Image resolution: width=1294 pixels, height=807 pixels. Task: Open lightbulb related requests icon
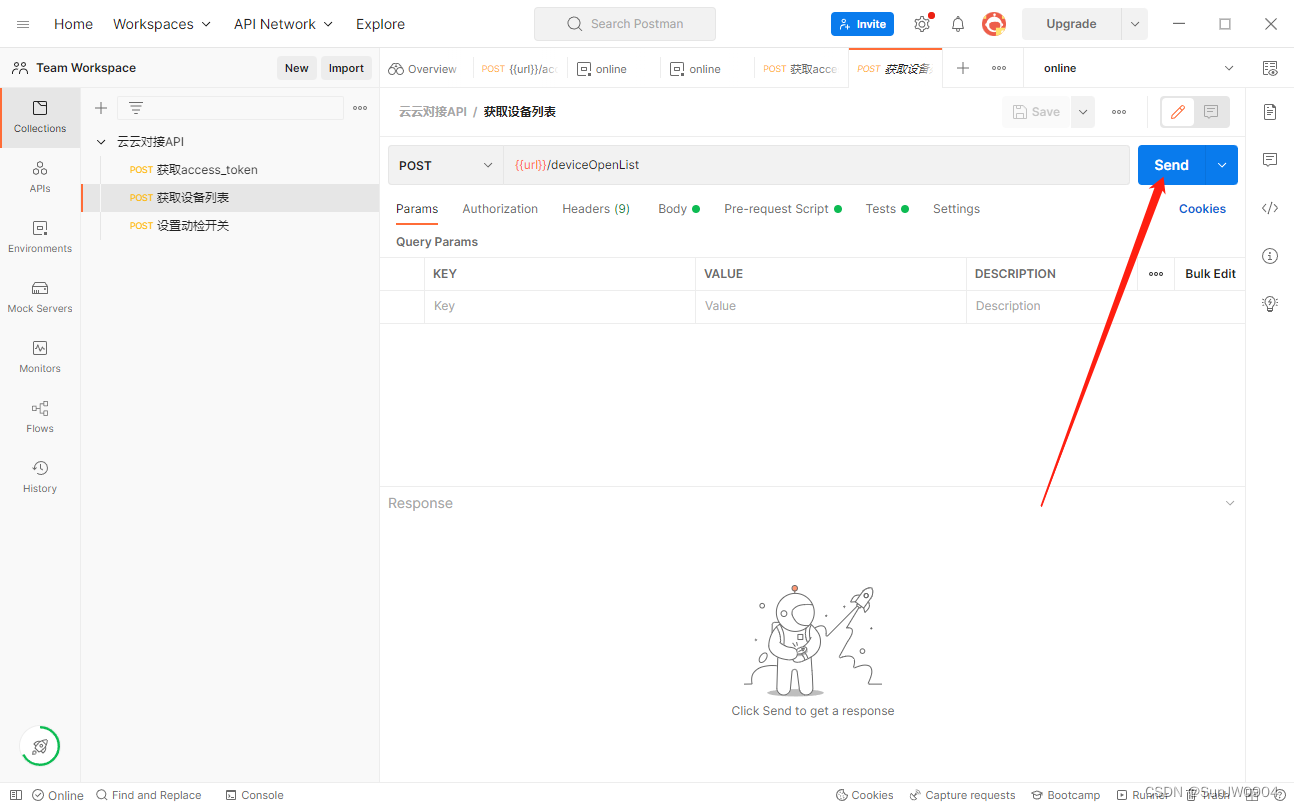click(x=1270, y=304)
